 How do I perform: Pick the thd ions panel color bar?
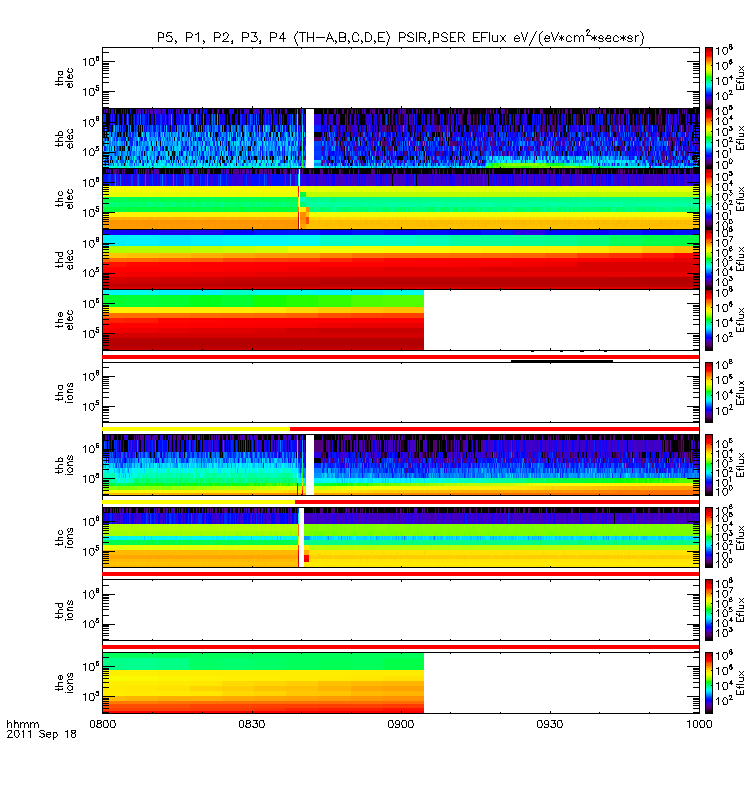click(709, 610)
